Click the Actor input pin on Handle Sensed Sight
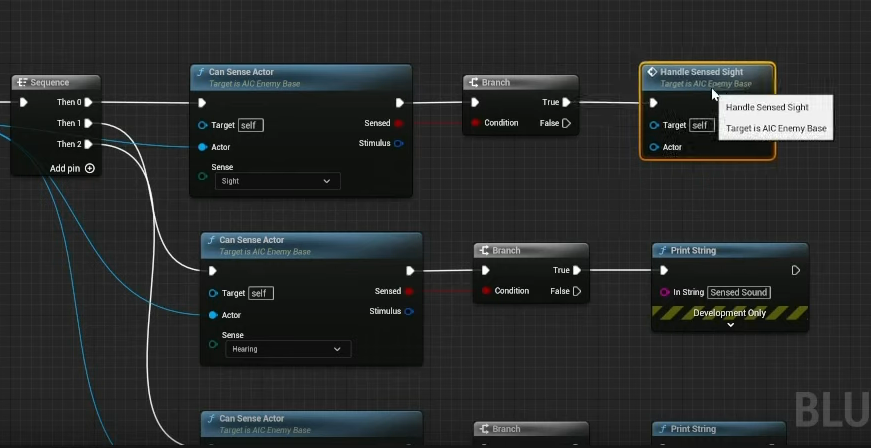 coord(653,147)
